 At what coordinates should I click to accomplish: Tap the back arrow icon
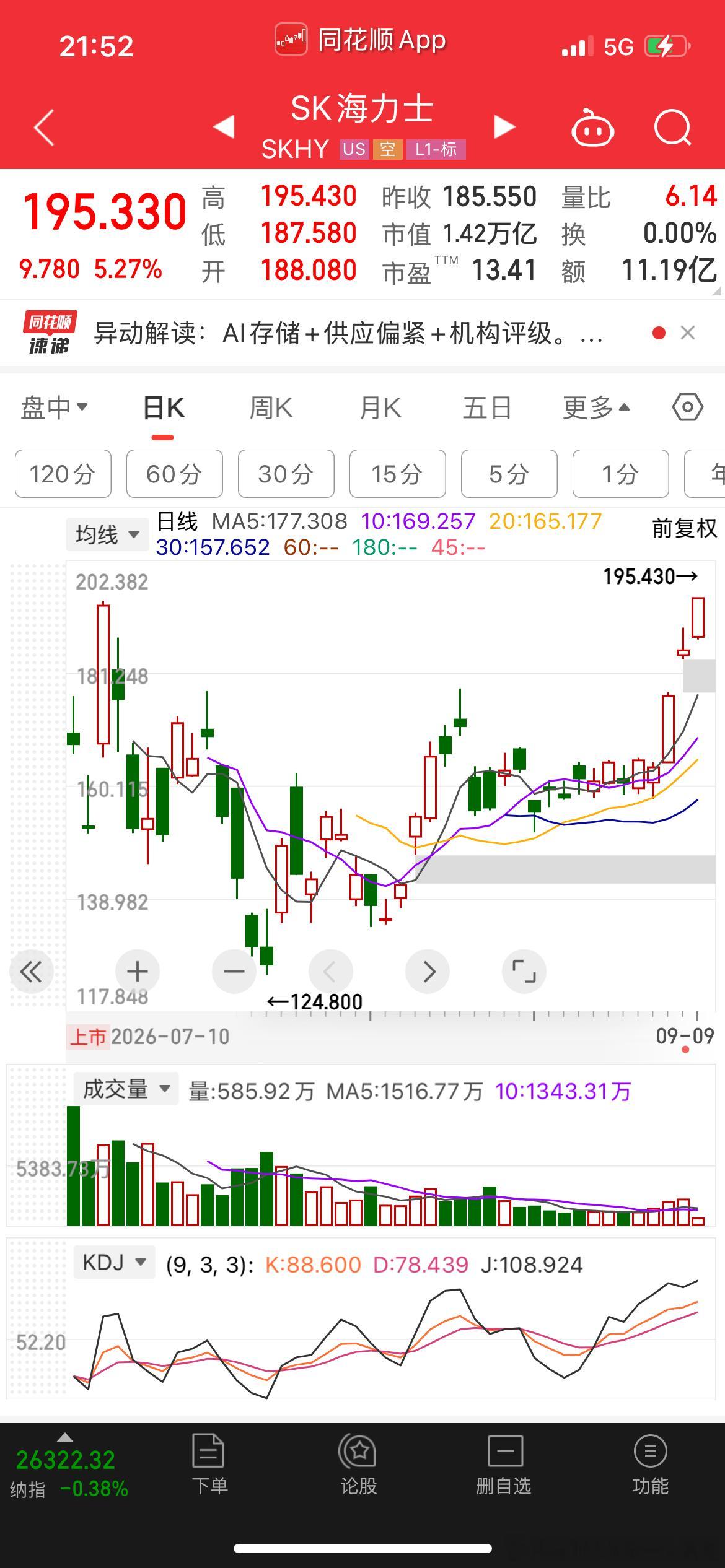pos(44,128)
